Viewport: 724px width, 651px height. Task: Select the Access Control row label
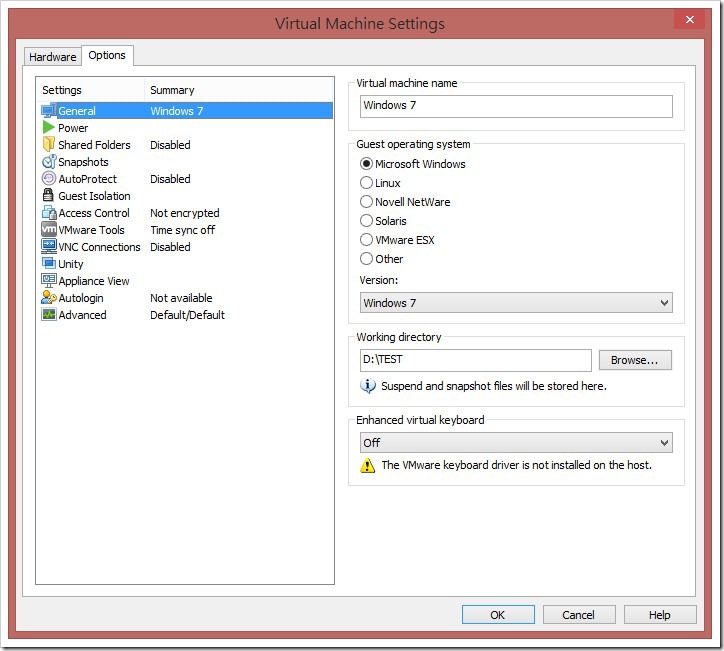(x=94, y=213)
